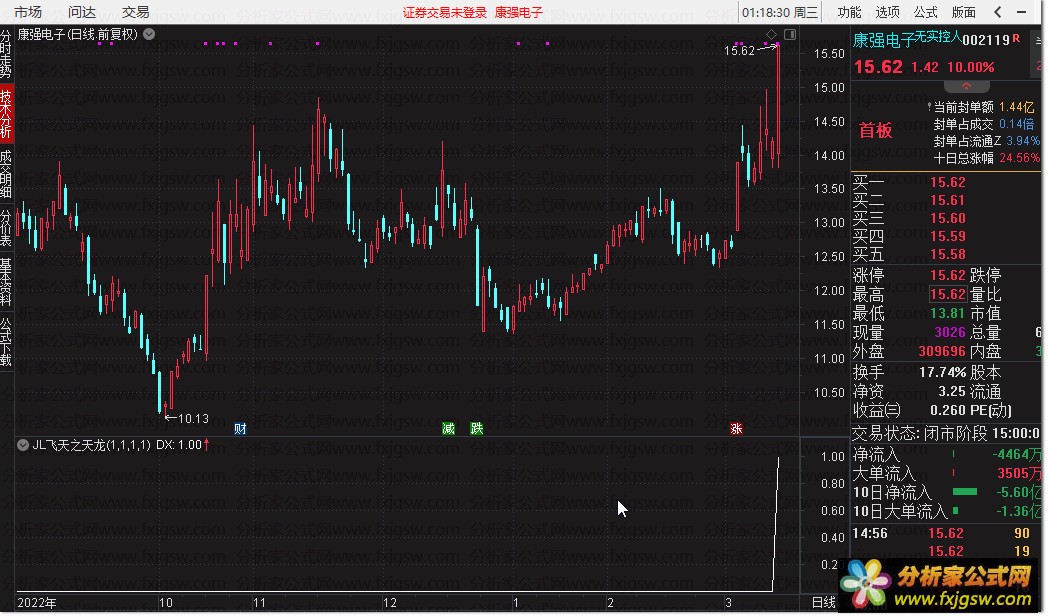
Task: Click the 首板 label in the quote panel
Action: point(876,130)
